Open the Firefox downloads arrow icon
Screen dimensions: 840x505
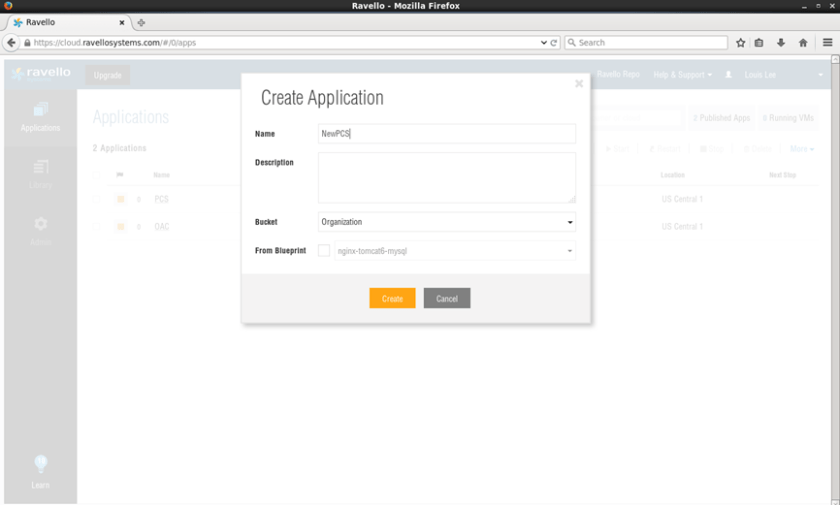coord(781,43)
